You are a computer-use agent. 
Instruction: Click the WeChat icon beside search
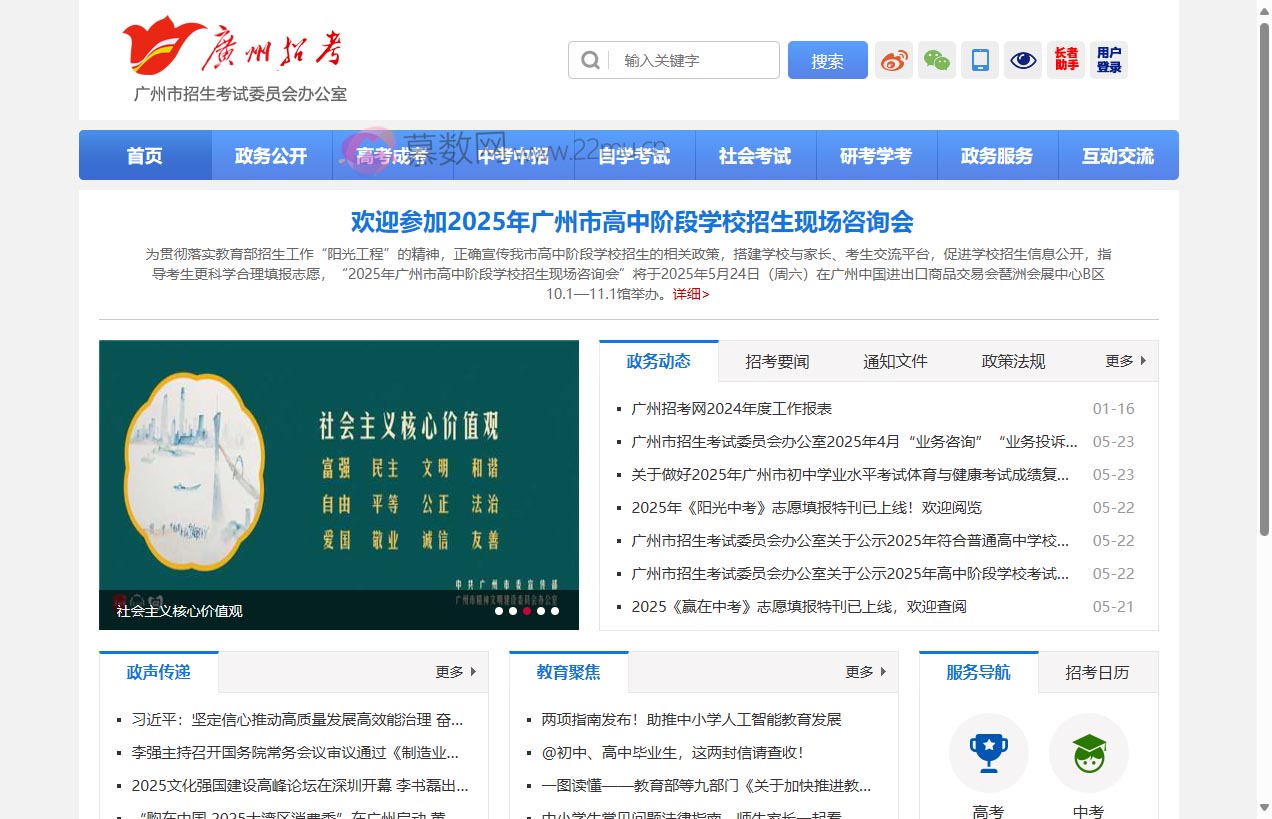pos(936,60)
